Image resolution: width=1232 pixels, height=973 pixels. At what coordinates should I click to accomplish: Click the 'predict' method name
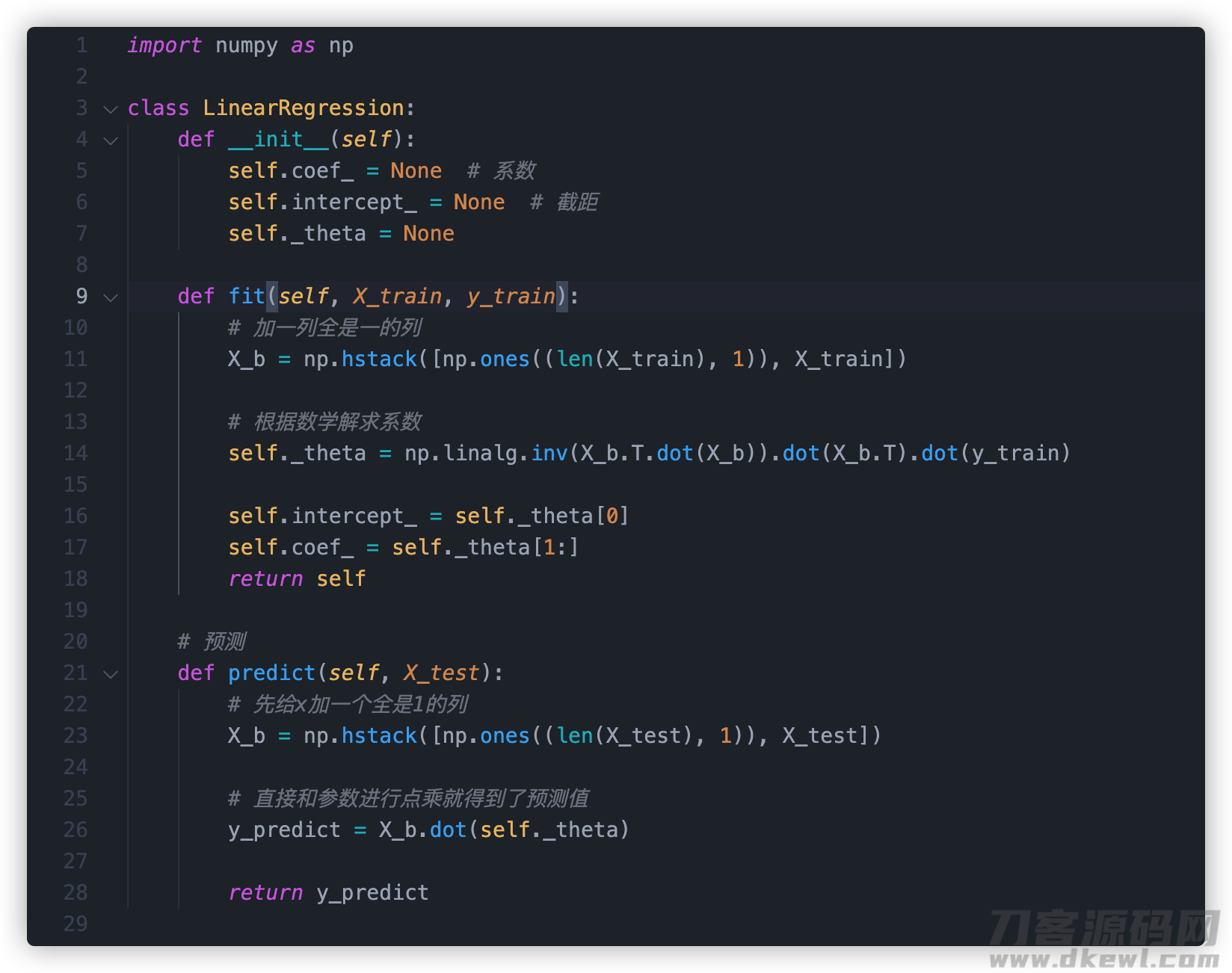point(271,673)
